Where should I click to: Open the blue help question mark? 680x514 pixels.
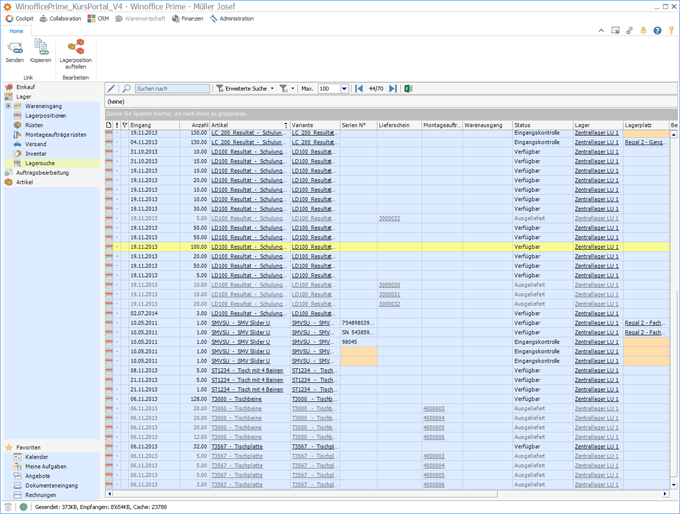(x=657, y=30)
